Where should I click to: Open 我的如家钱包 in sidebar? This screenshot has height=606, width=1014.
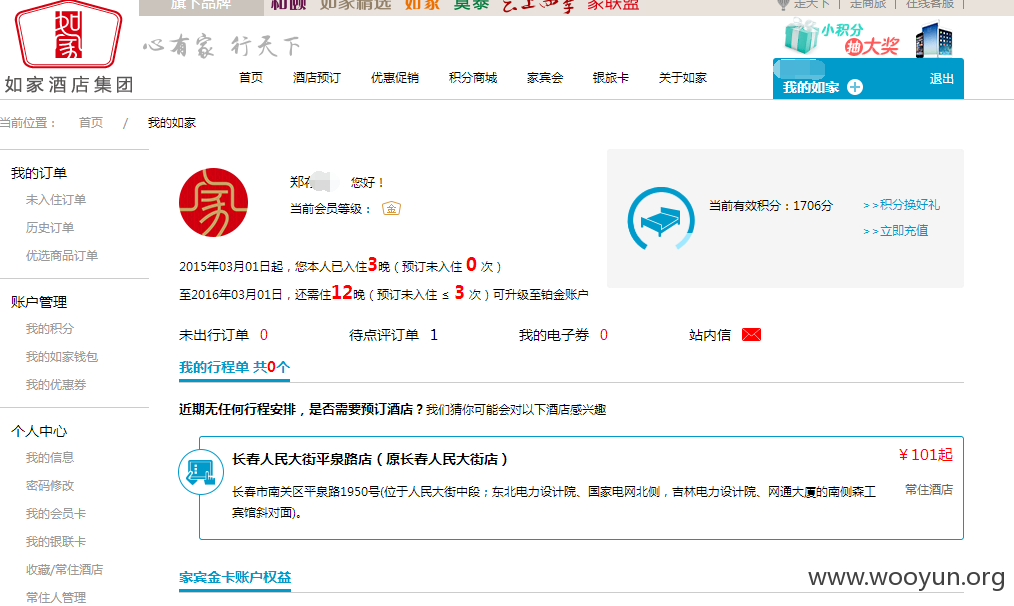tap(61, 356)
